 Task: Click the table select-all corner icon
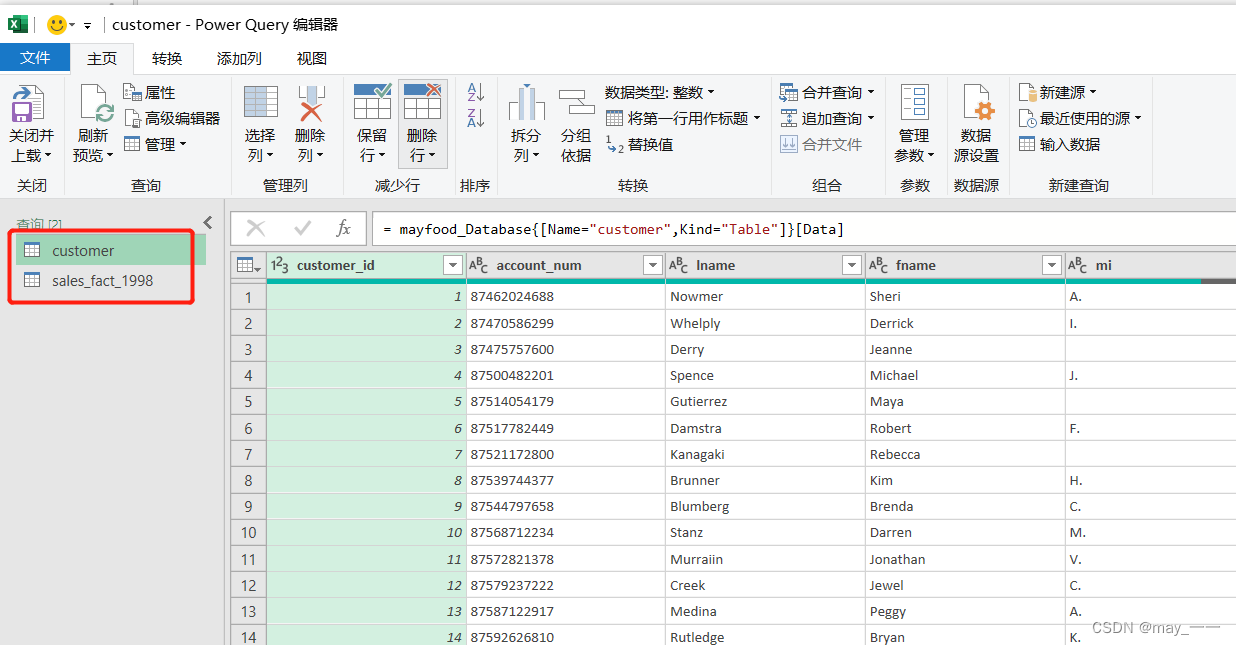point(247,265)
